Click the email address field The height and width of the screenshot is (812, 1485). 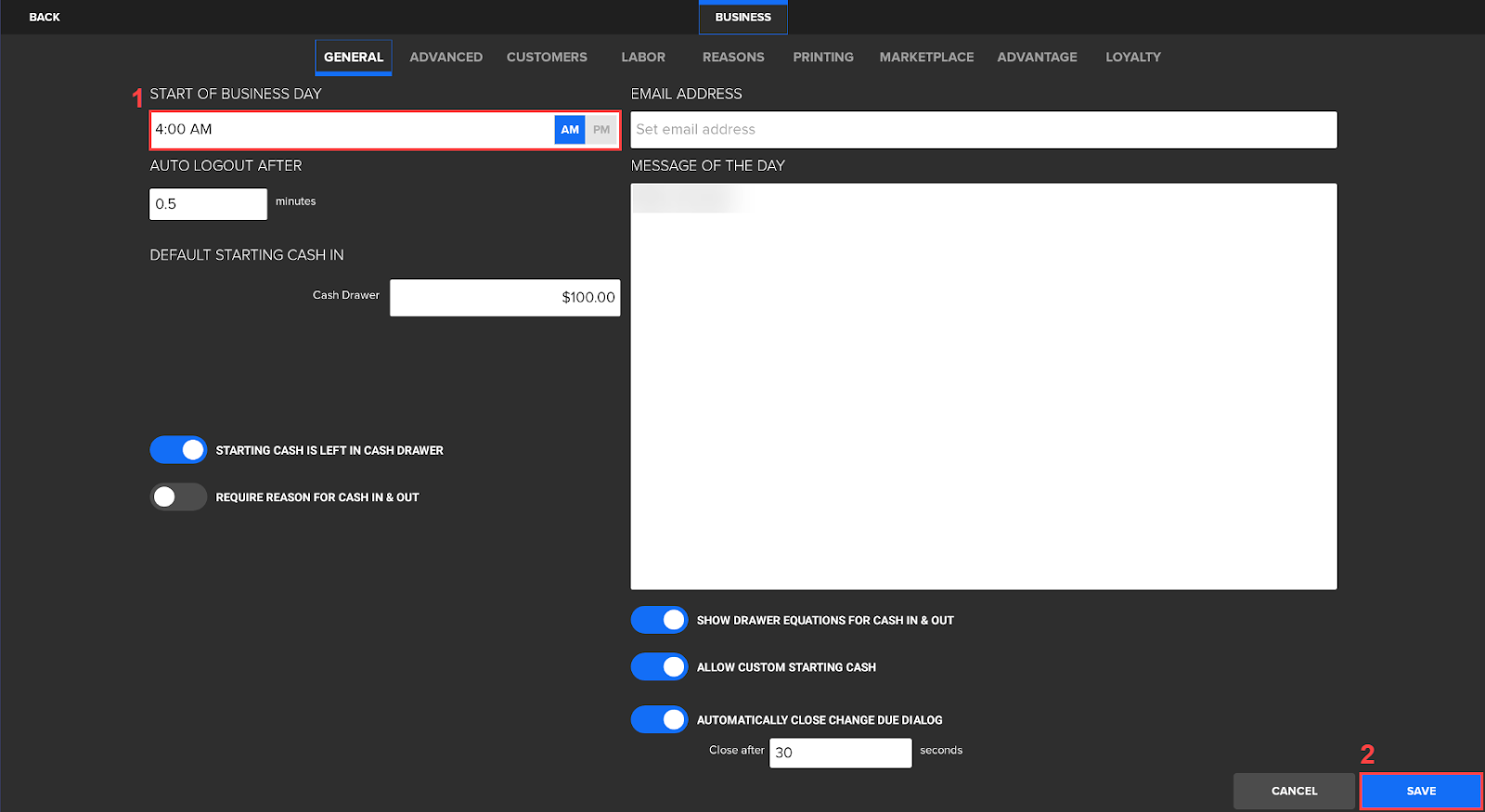pos(983,130)
